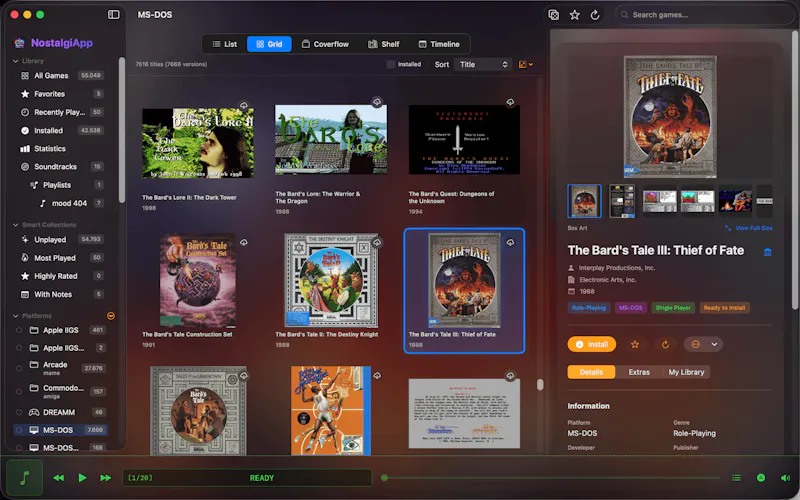Image resolution: width=800 pixels, height=500 pixels.
Task: Select The Bard's Tale Construction Set cover
Action: pos(198,281)
